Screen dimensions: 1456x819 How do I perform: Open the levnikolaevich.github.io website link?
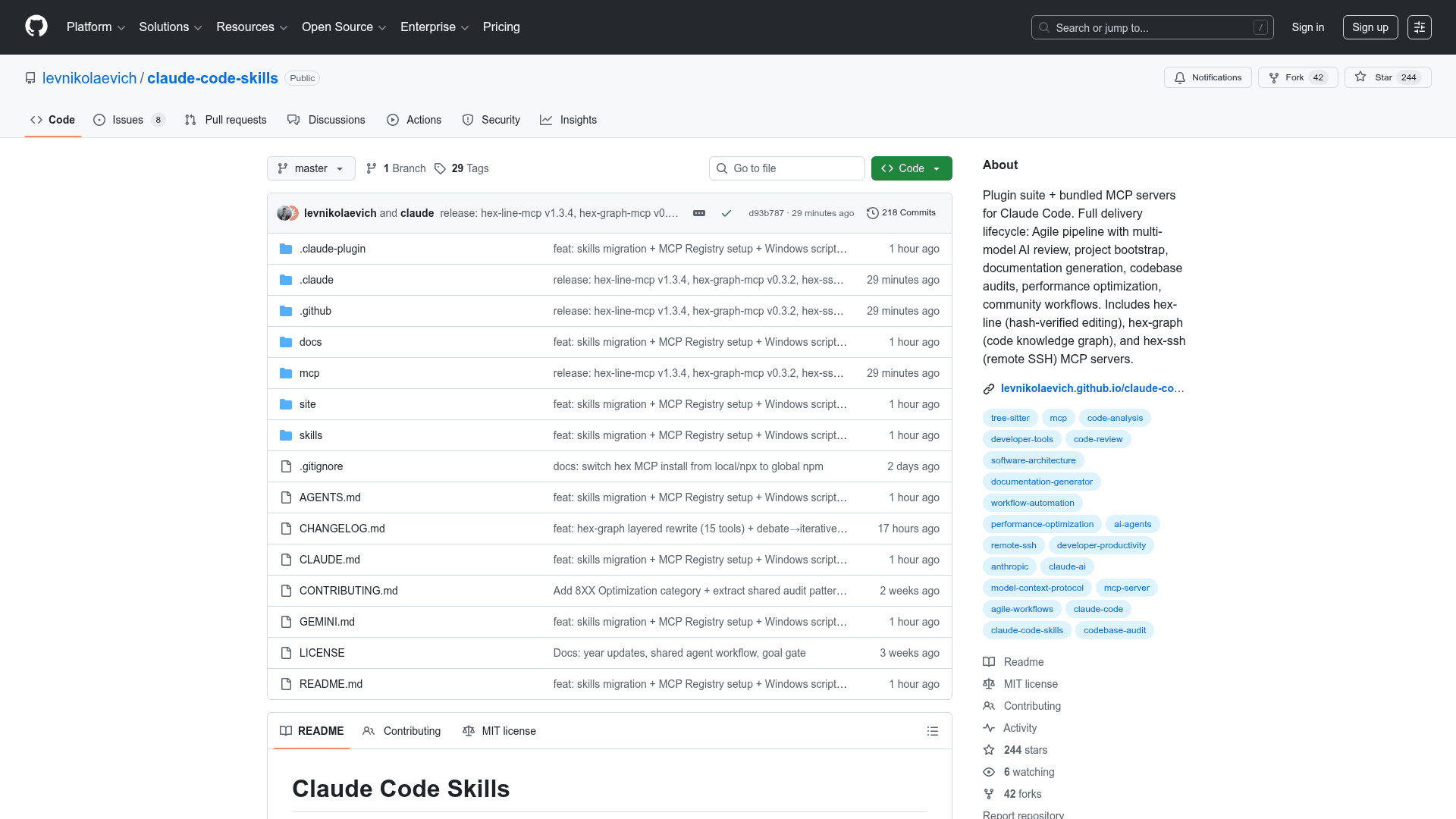[x=1091, y=388]
